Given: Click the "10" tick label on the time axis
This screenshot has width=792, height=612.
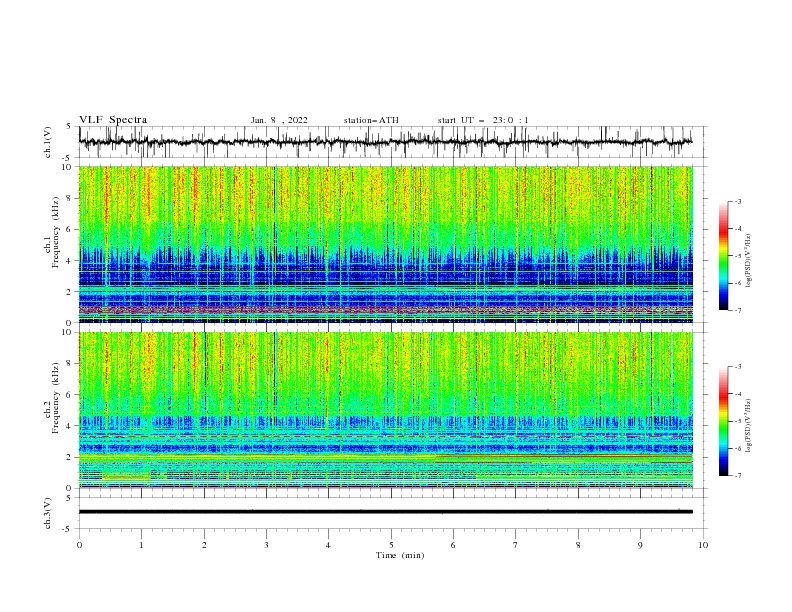Looking at the screenshot, I should coord(703,545).
